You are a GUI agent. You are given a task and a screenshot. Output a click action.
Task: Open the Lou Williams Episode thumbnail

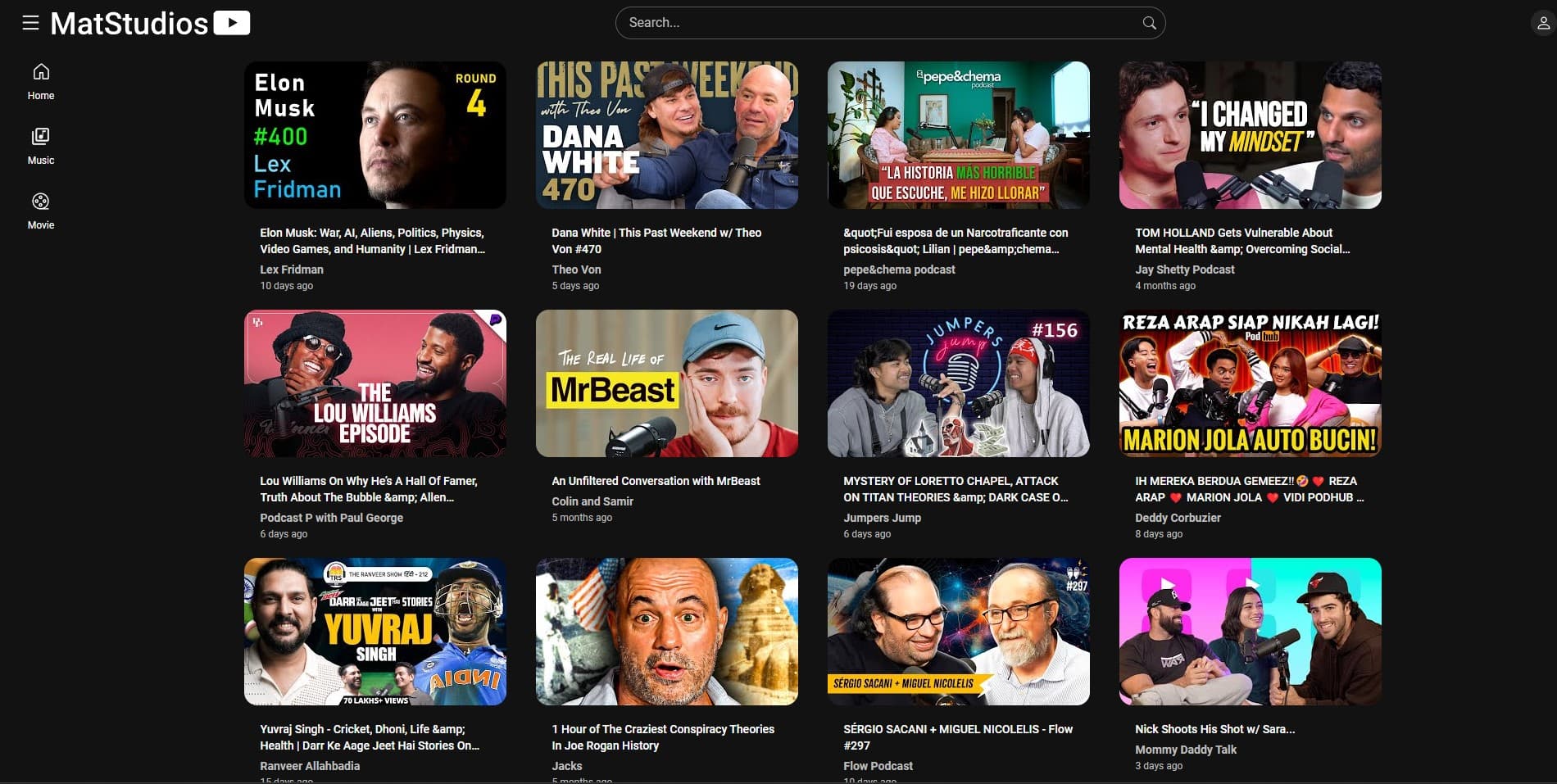375,383
